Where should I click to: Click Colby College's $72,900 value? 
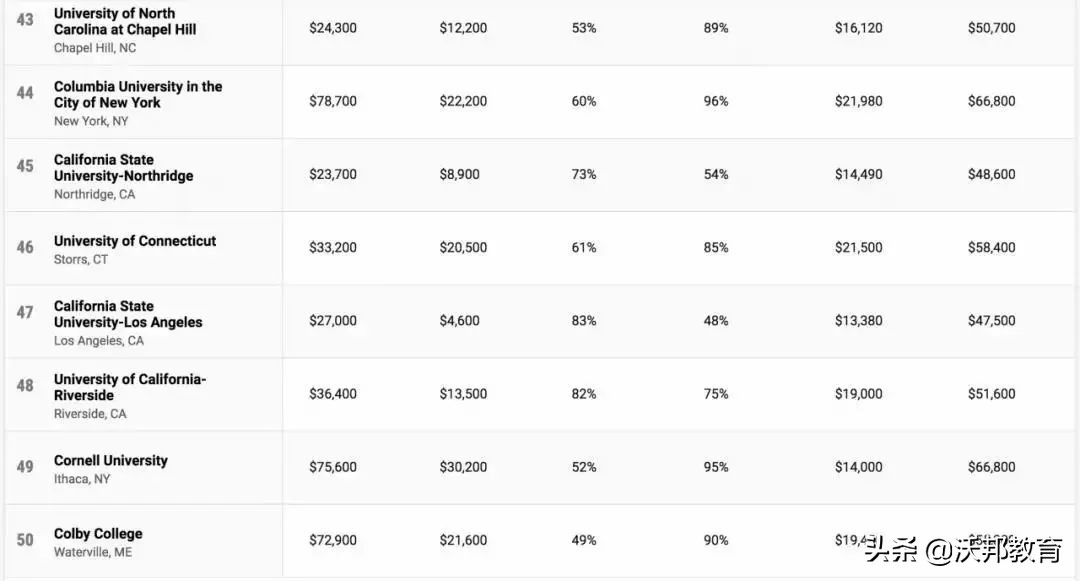tap(333, 540)
